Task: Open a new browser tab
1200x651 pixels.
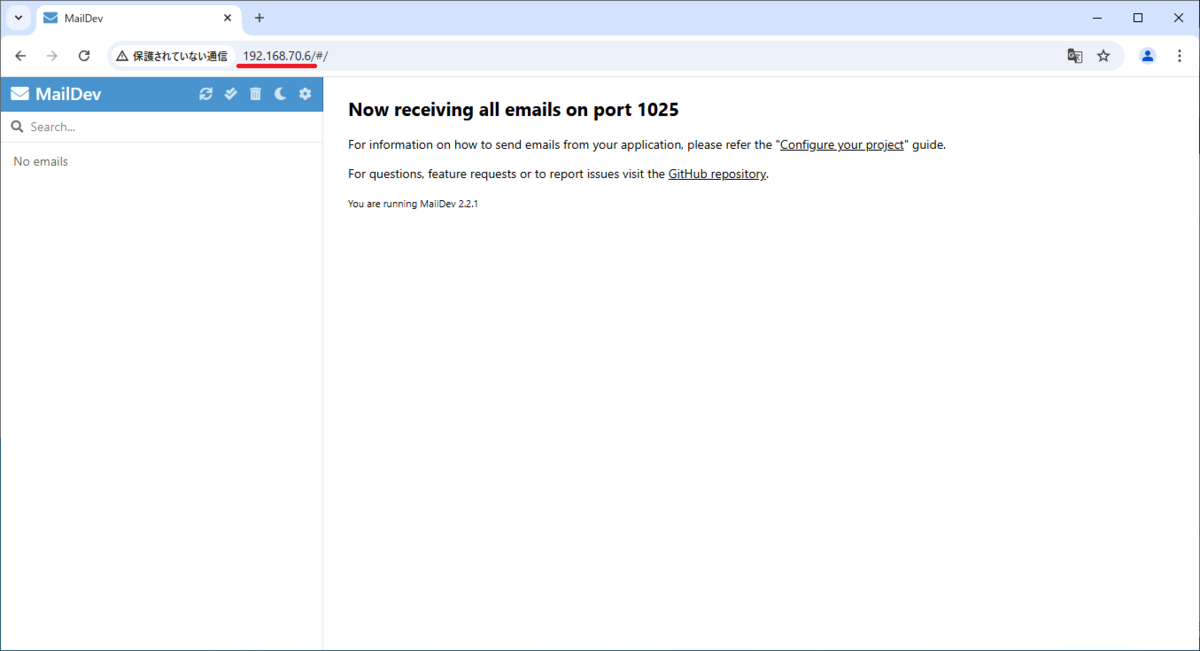Action: 259,18
